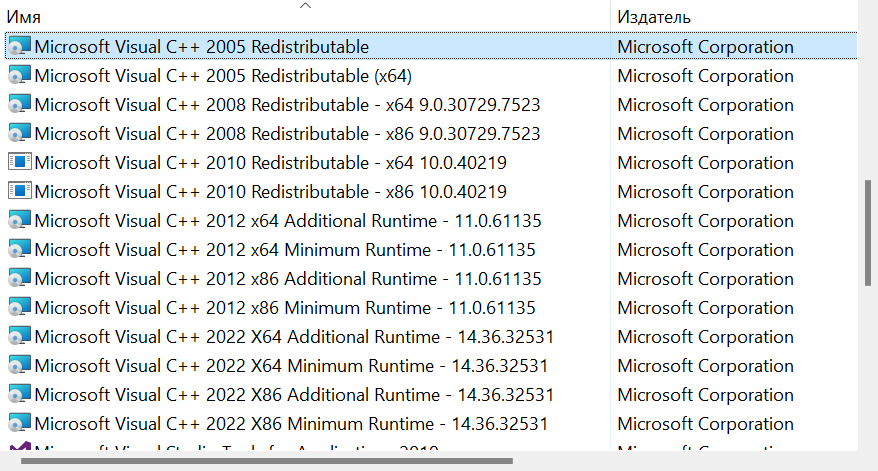Click icon of 2008 Redistributable x86 9.0.30729.7523

point(19,134)
